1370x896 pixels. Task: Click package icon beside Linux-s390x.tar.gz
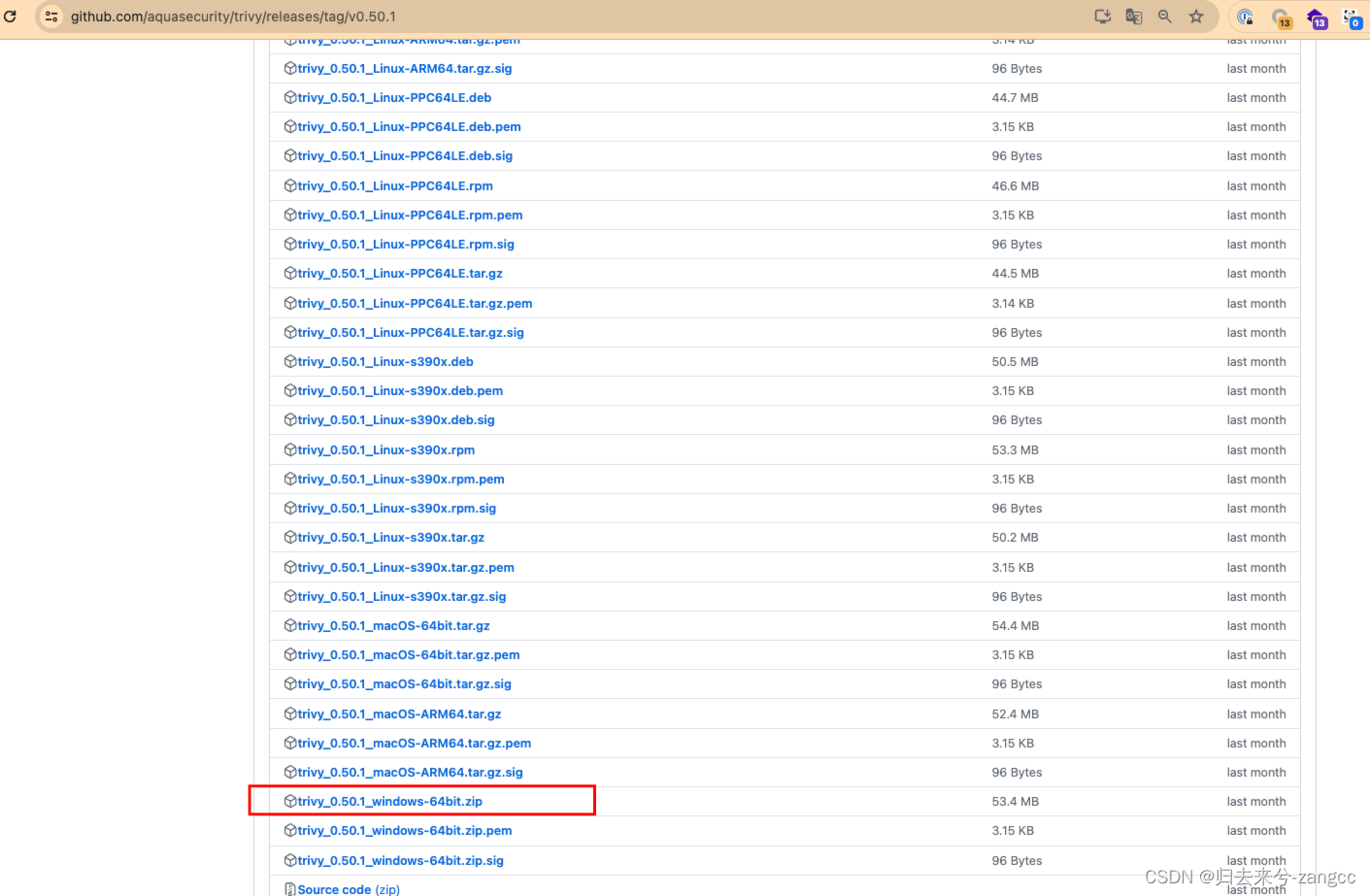[x=290, y=538]
